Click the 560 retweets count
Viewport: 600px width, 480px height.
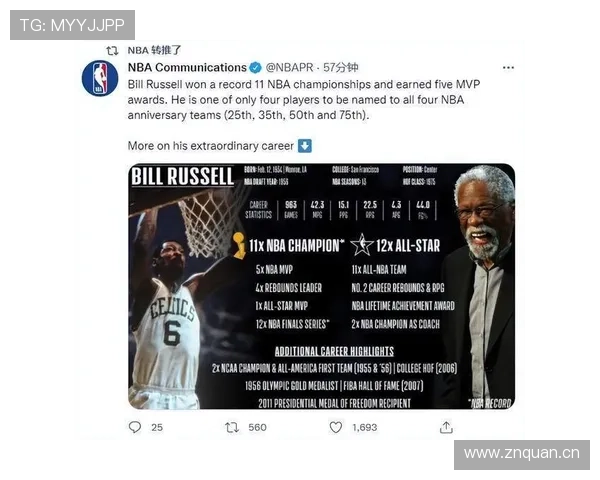coord(257,428)
